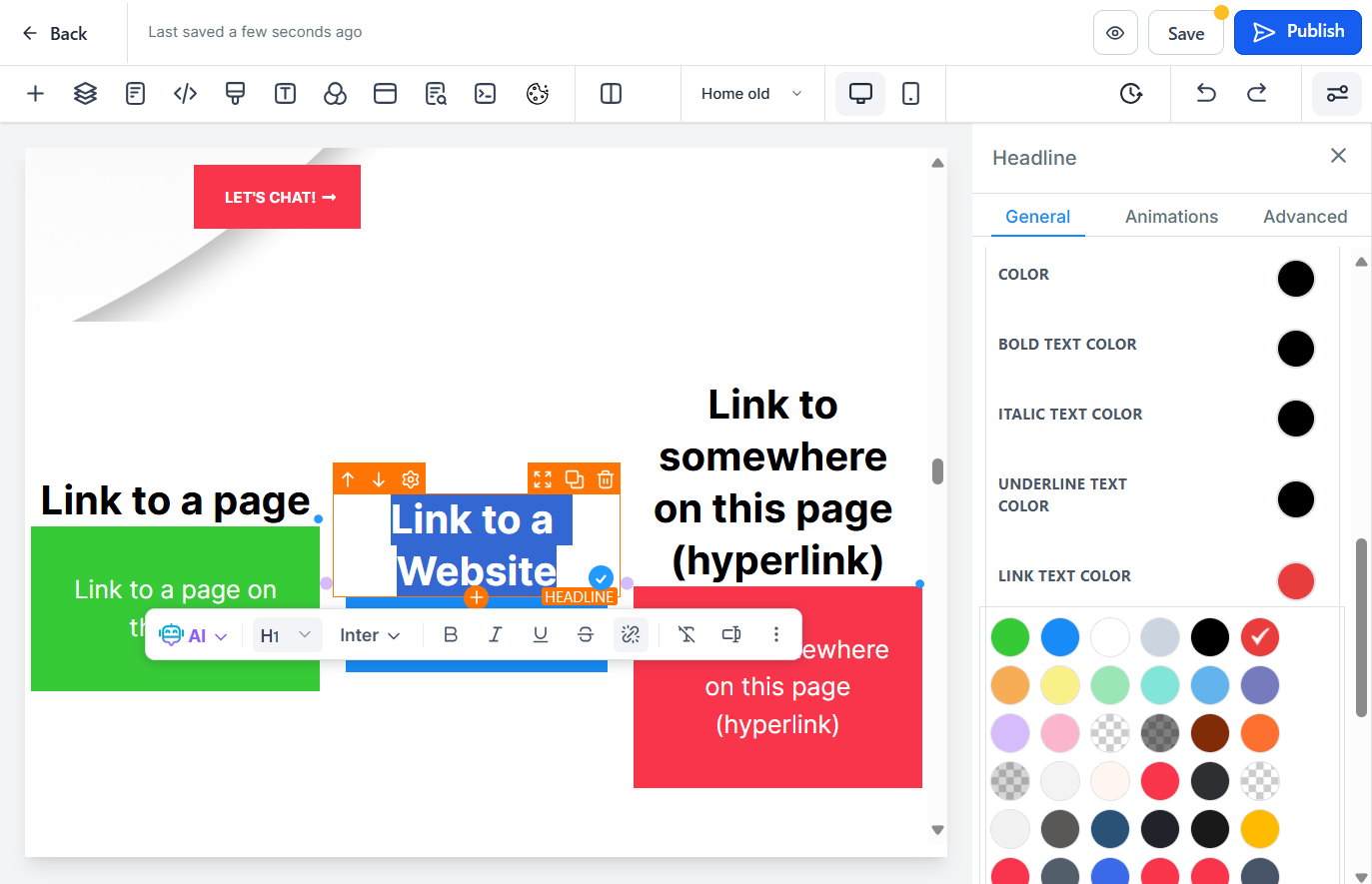The height and width of the screenshot is (884, 1372).
Task: Move headline up with arrow icon
Action: coord(348,479)
